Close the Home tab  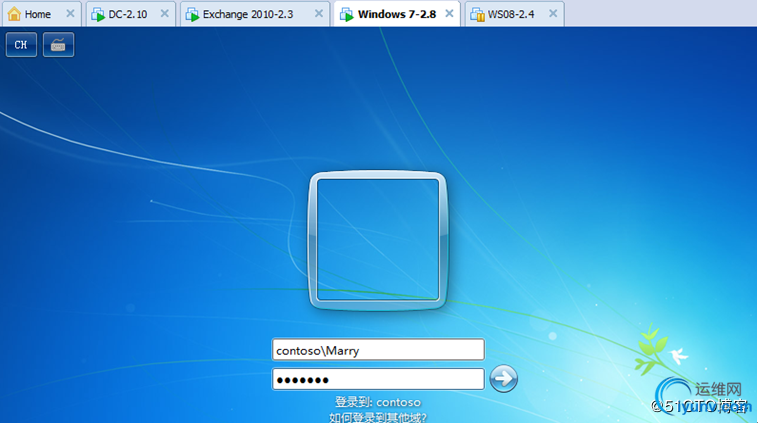coord(71,14)
